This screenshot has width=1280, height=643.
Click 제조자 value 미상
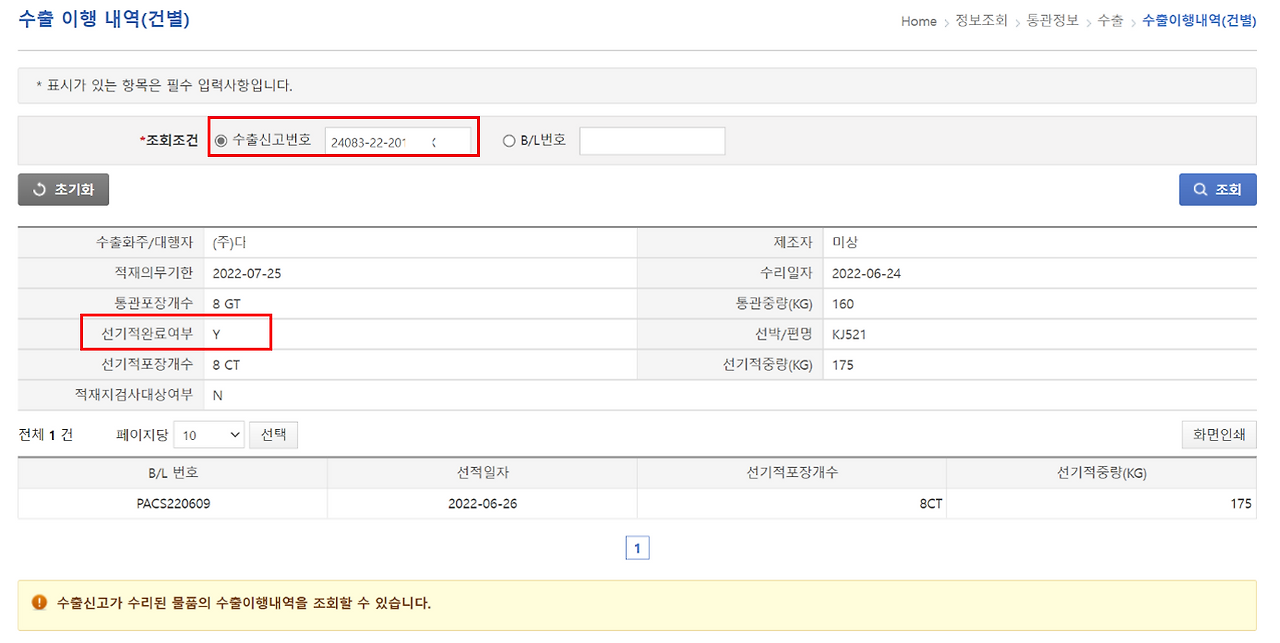[x=845, y=243]
